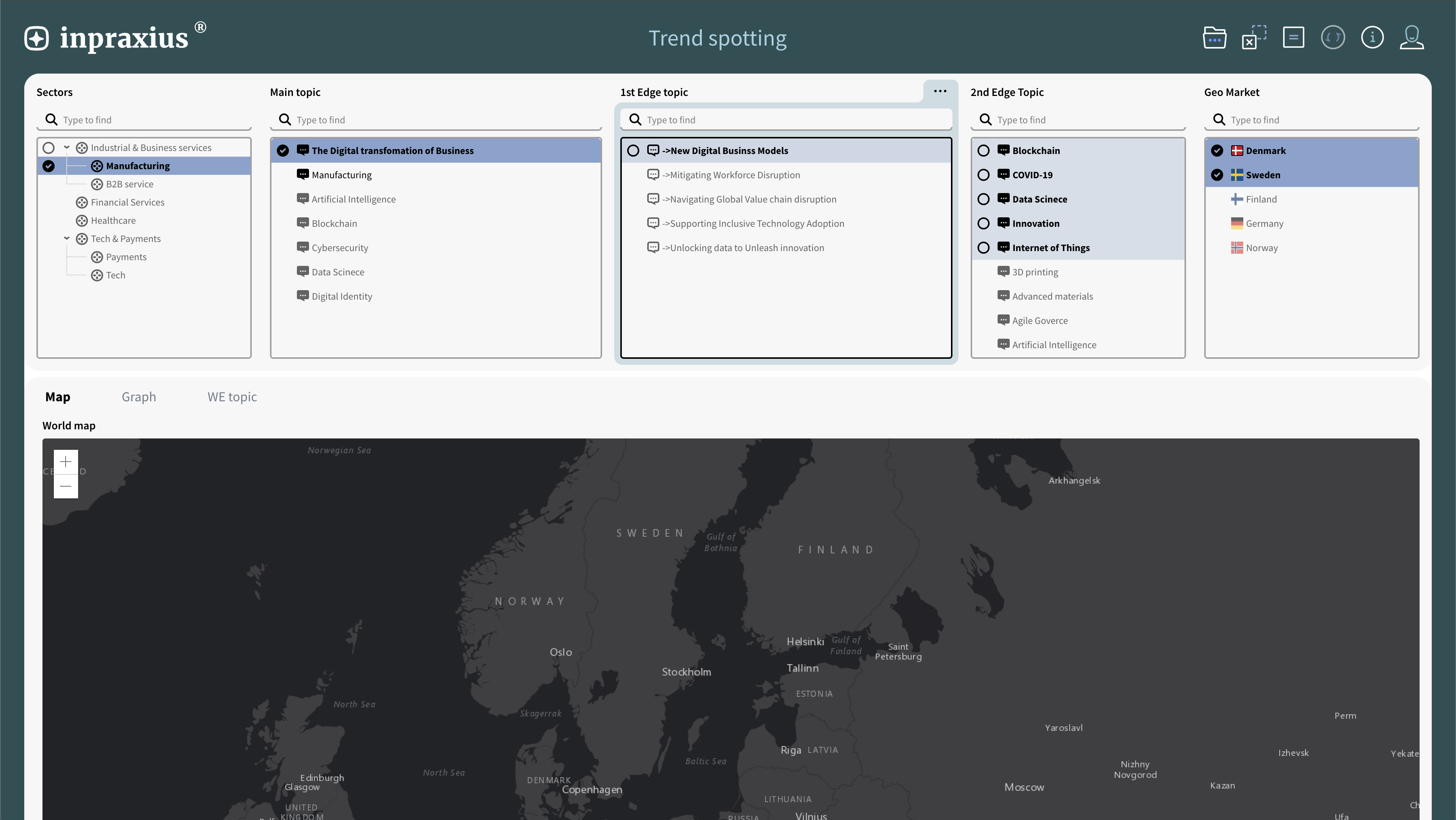
Task: Select the Blockchain 2nd edge topic radio
Action: 984,151
